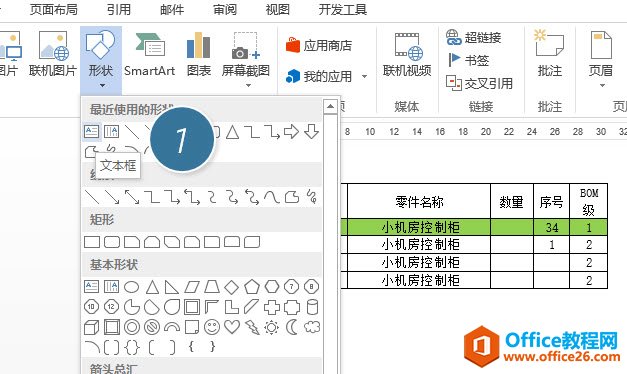Click the 18 mark on the ruler
The image size is (627, 374).
(463, 132)
